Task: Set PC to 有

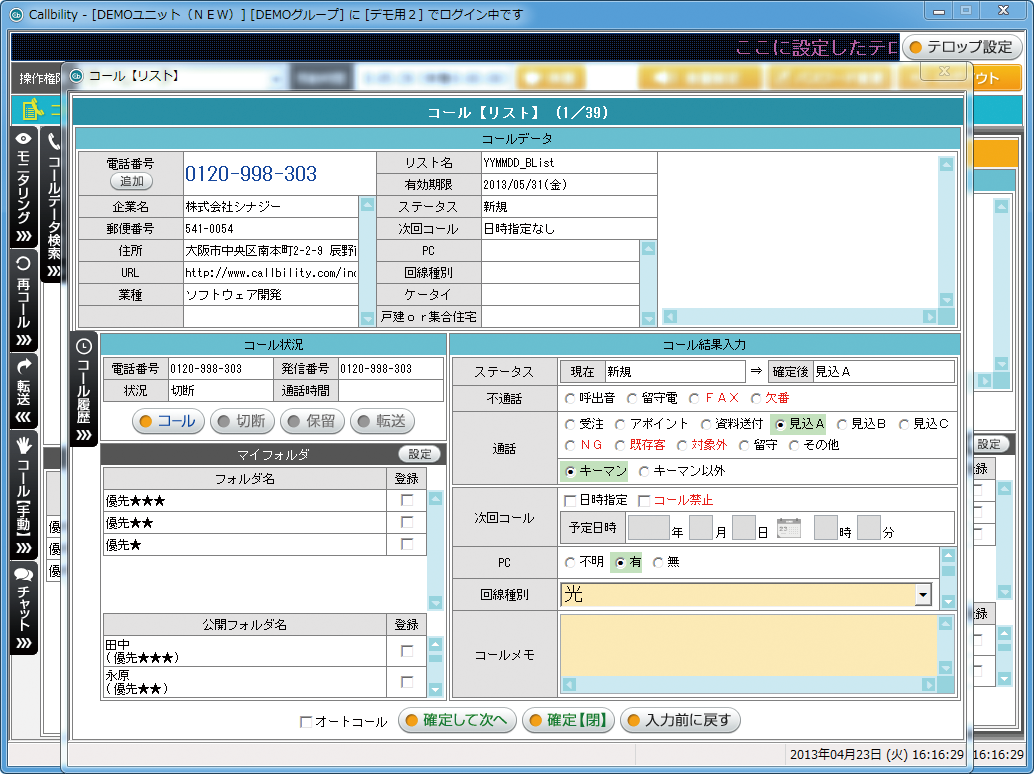Action: pyautogui.click(x=620, y=563)
